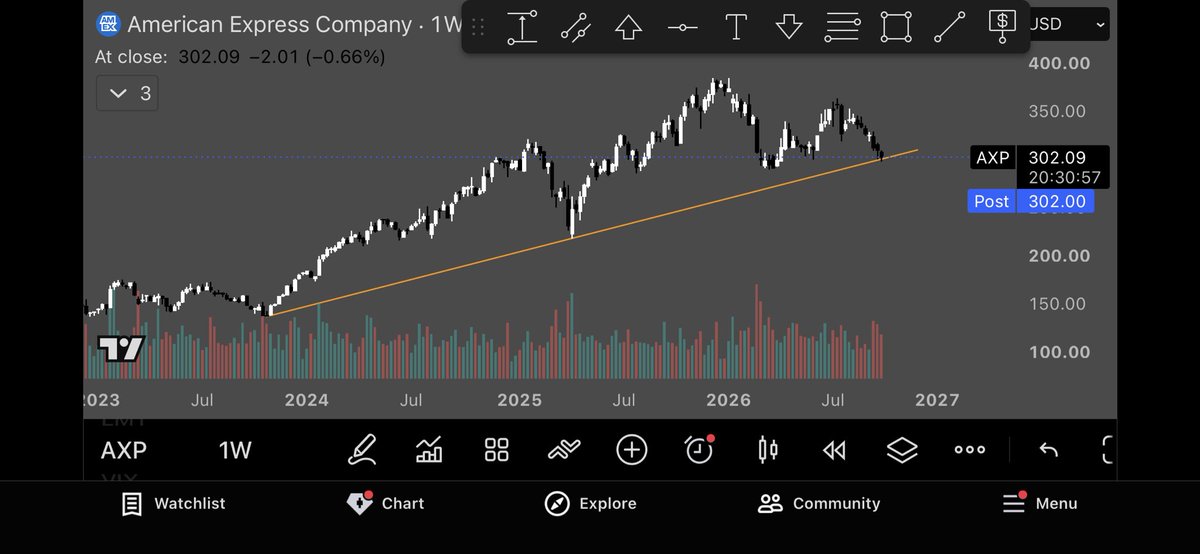This screenshot has height=554, width=1200.
Task: Open the Menu tab
Action: (x=1039, y=503)
